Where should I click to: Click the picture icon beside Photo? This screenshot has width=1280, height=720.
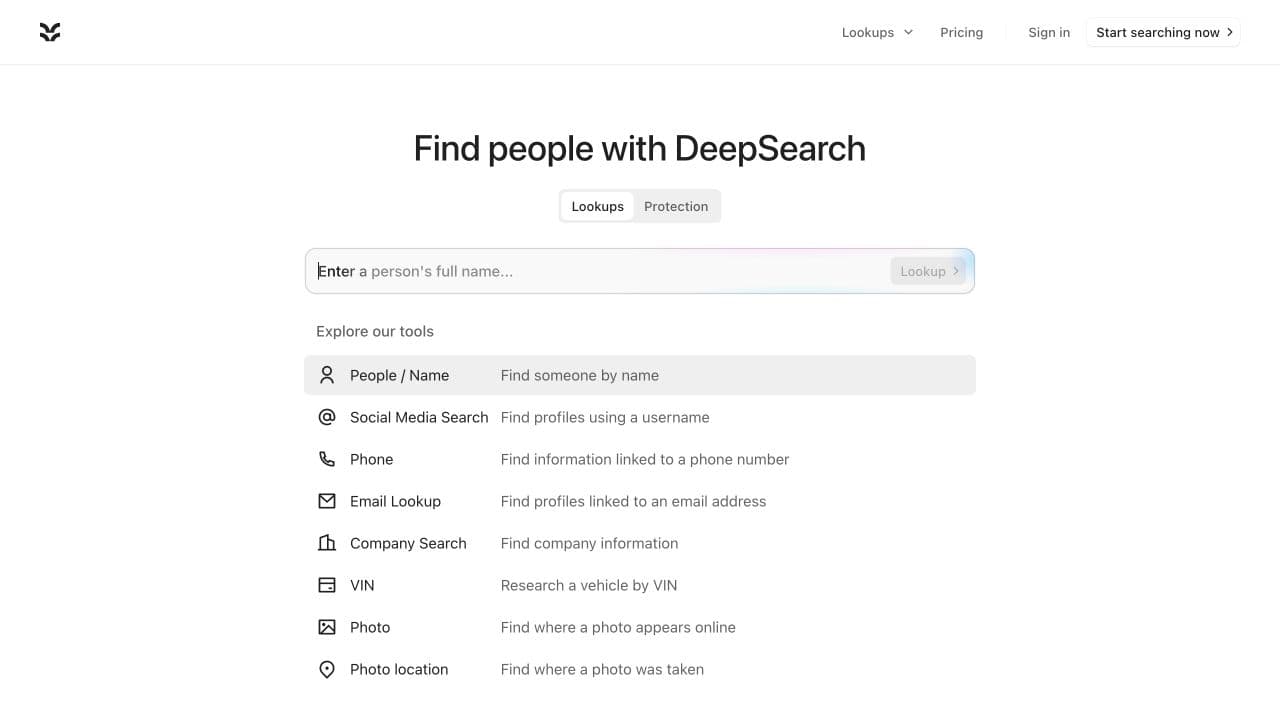pos(327,627)
